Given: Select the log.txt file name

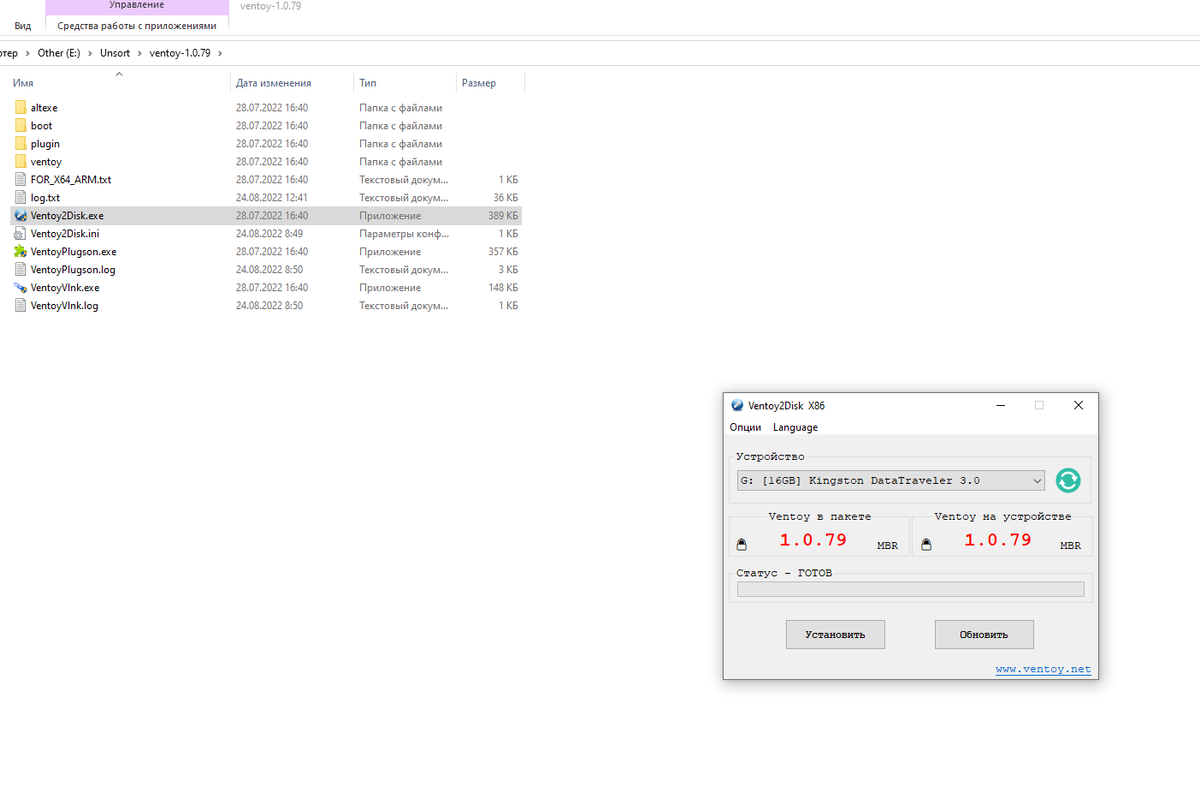Looking at the screenshot, I should click(45, 198).
